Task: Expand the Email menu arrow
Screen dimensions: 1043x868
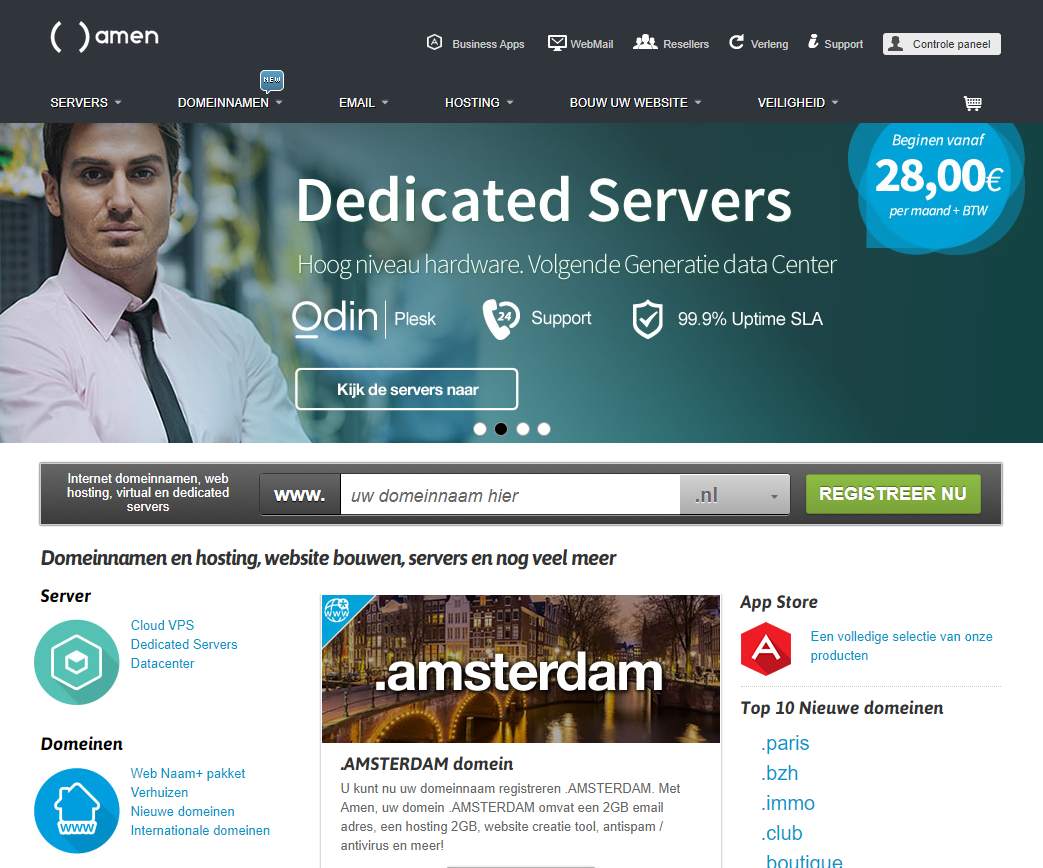Action: 384,102
